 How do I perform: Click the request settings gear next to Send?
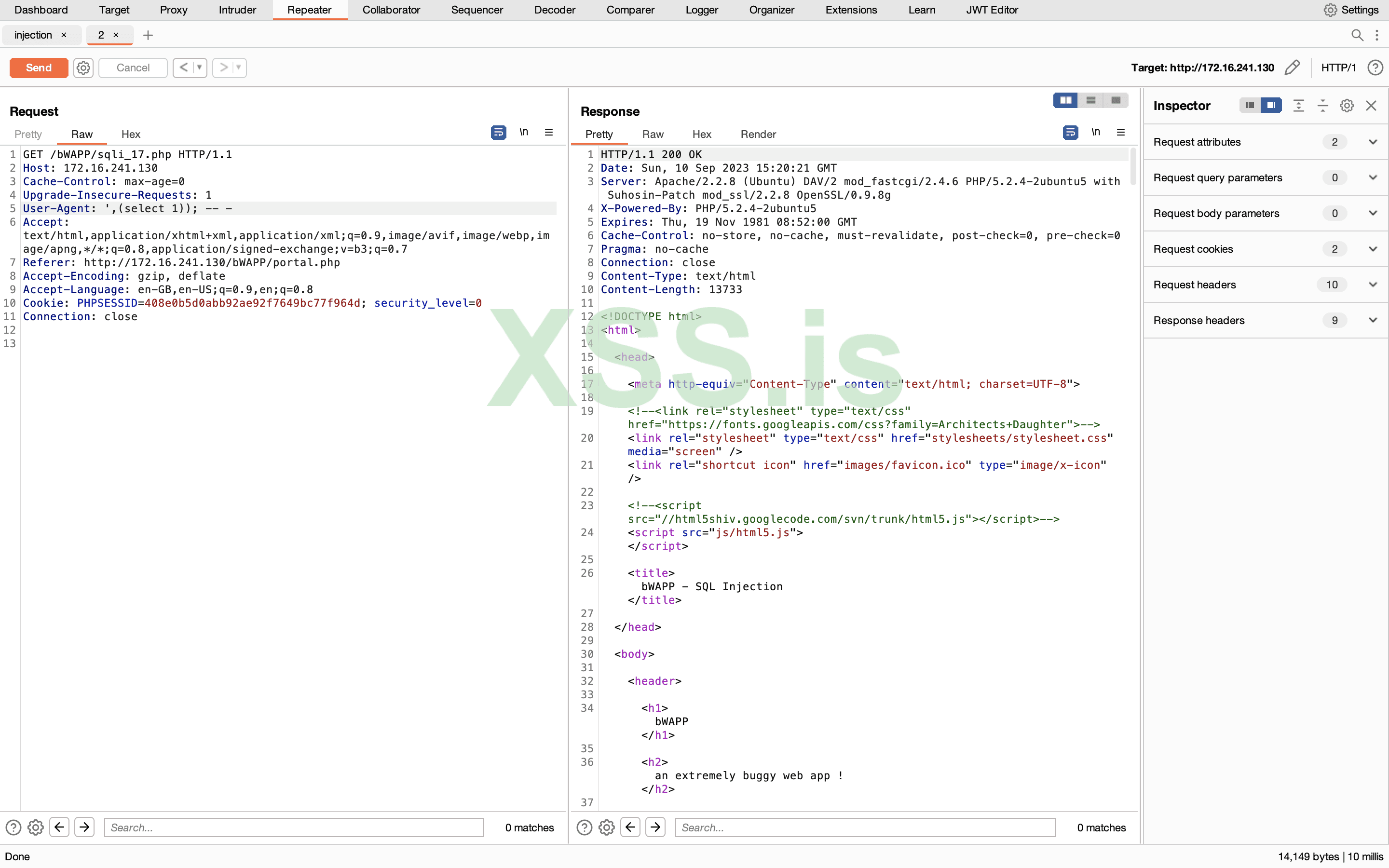[83, 68]
